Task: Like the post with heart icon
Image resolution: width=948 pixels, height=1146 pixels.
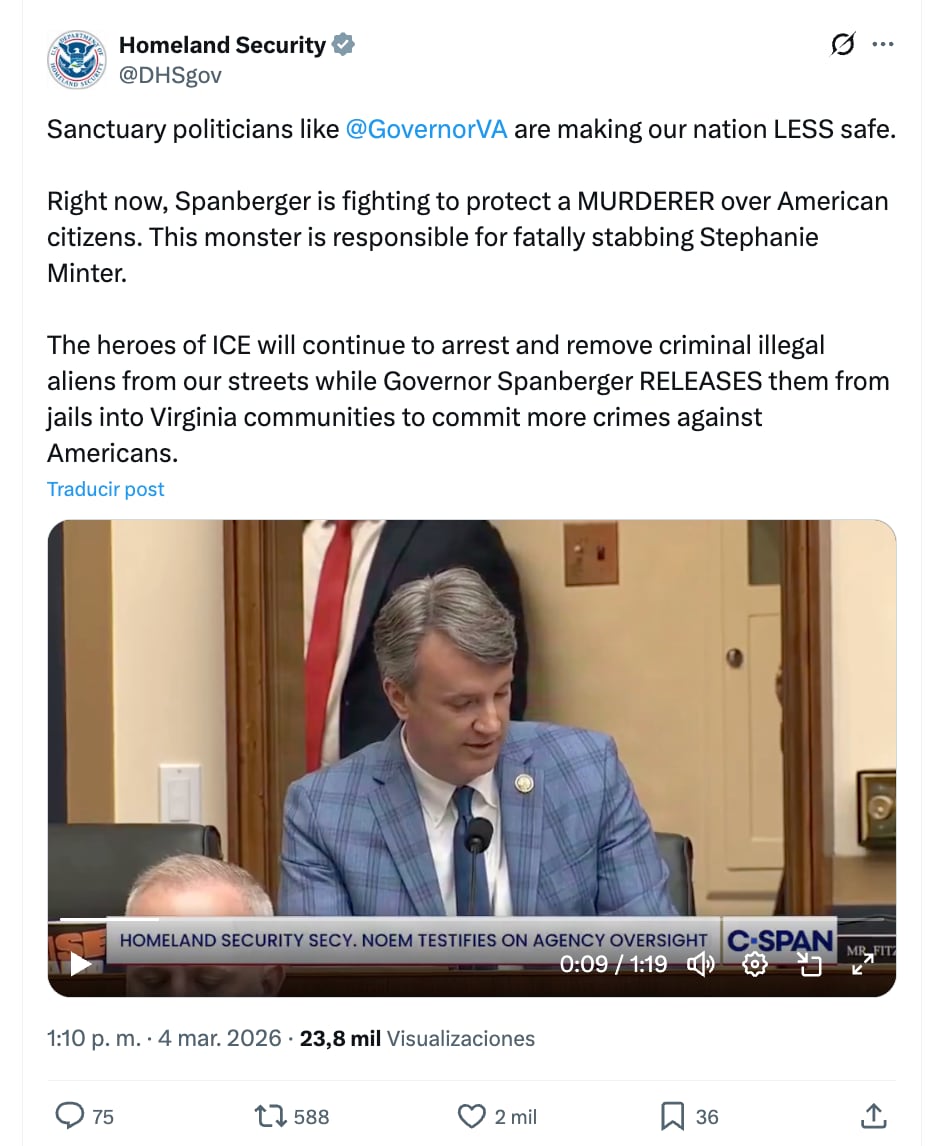Action: tap(471, 1116)
